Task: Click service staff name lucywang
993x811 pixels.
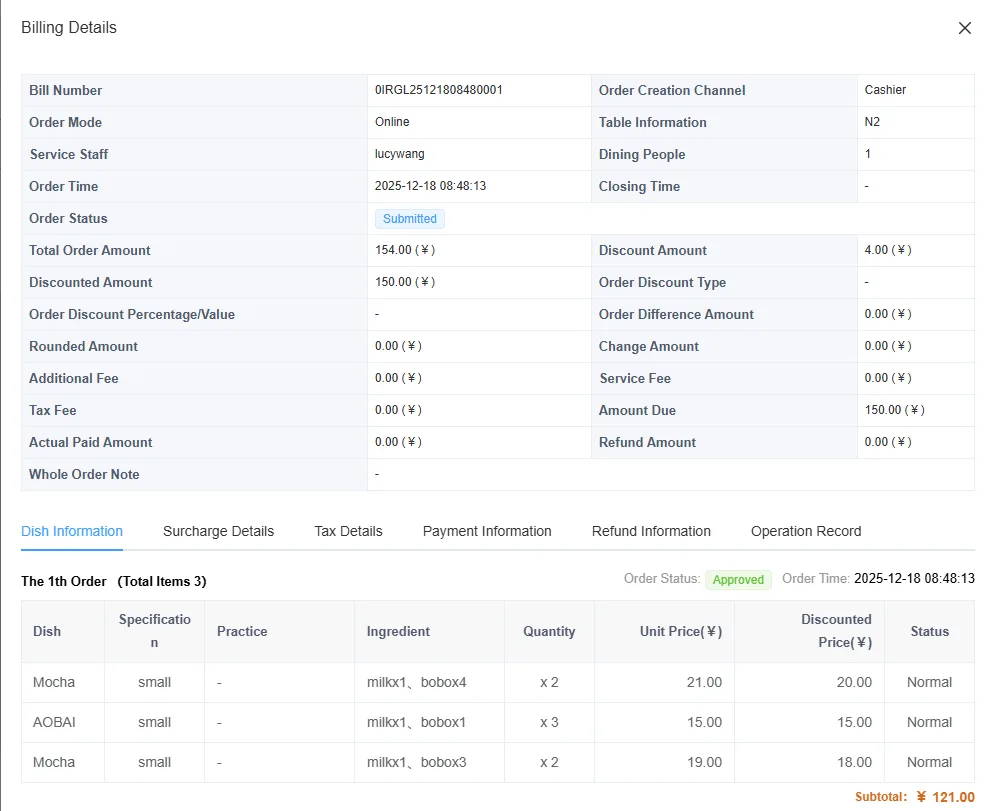Action: [400, 154]
